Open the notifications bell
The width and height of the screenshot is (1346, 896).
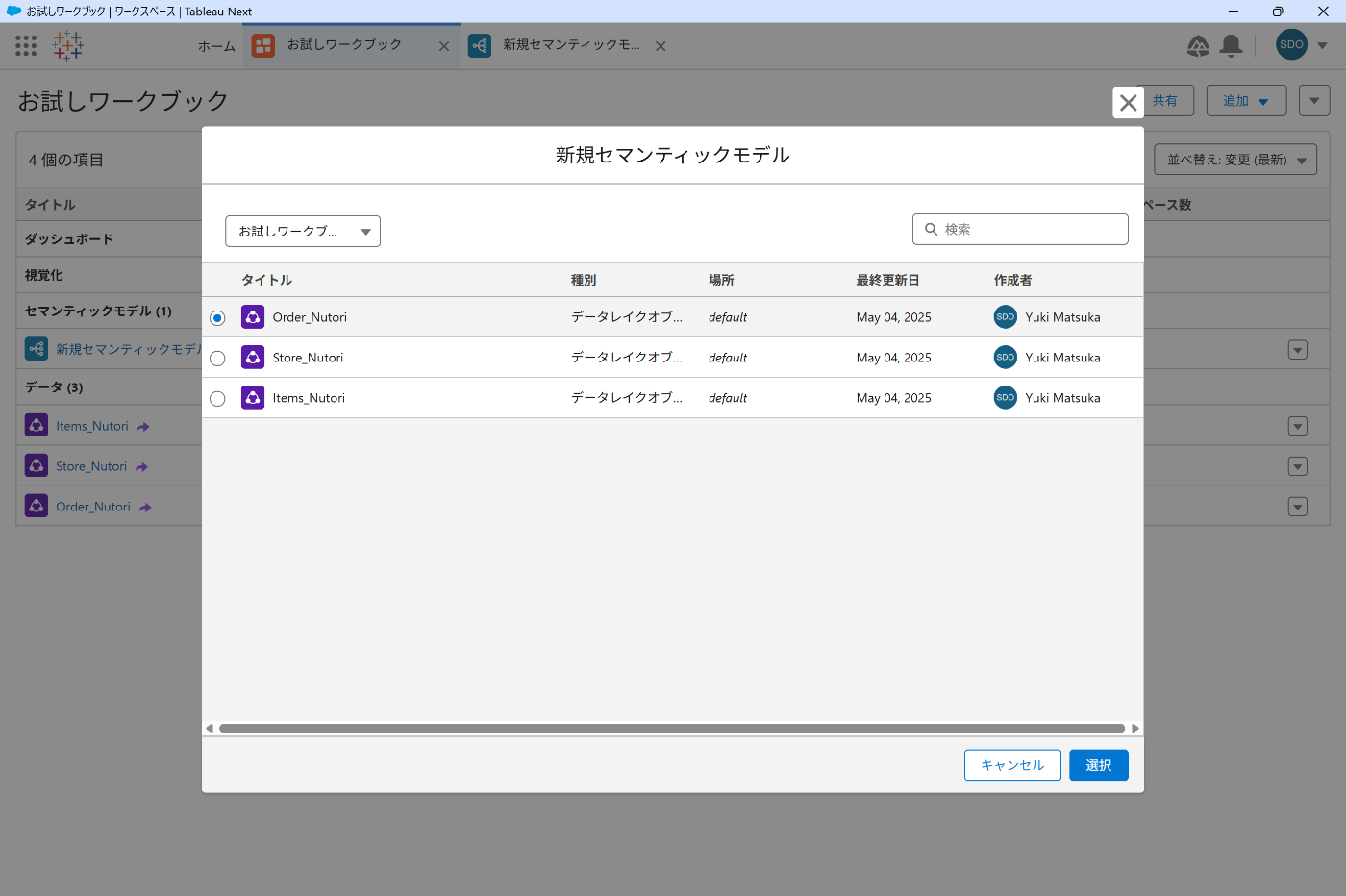[1231, 45]
